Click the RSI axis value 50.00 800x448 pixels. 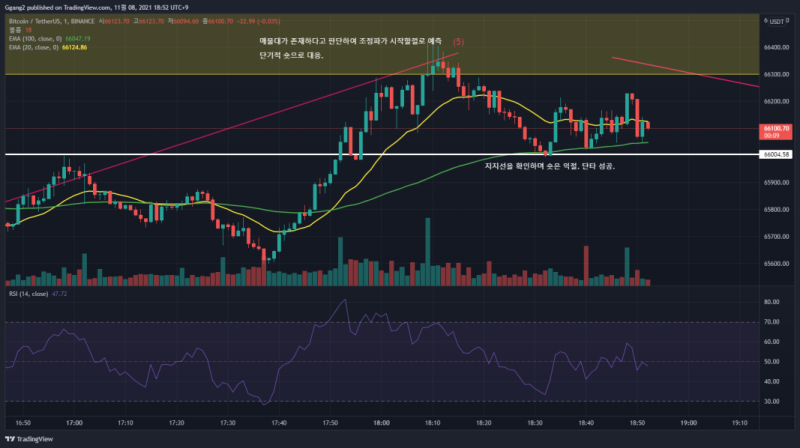pos(771,362)
